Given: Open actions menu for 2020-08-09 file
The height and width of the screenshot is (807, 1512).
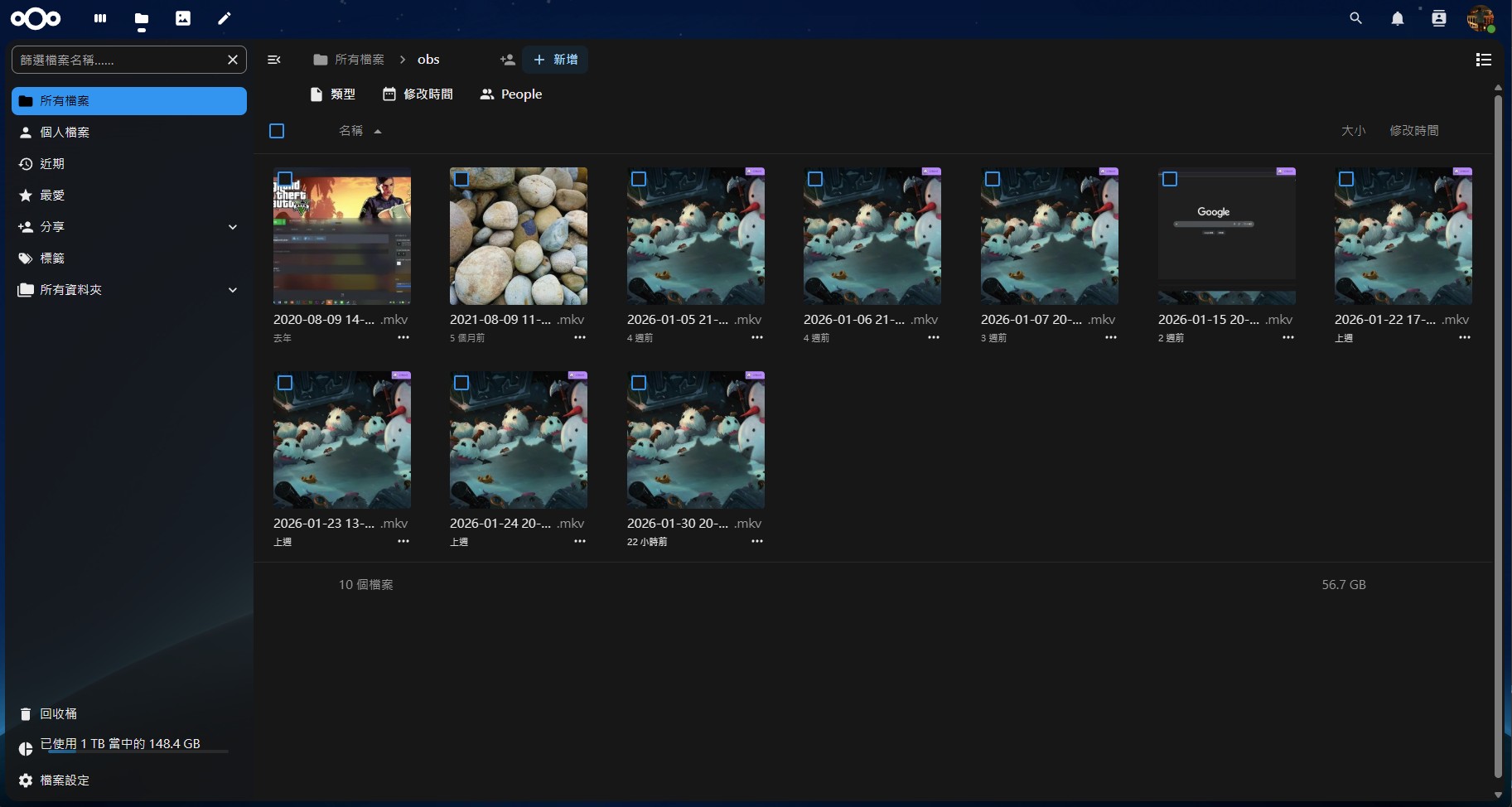Looking at the screenshot, I should point(403,337).
